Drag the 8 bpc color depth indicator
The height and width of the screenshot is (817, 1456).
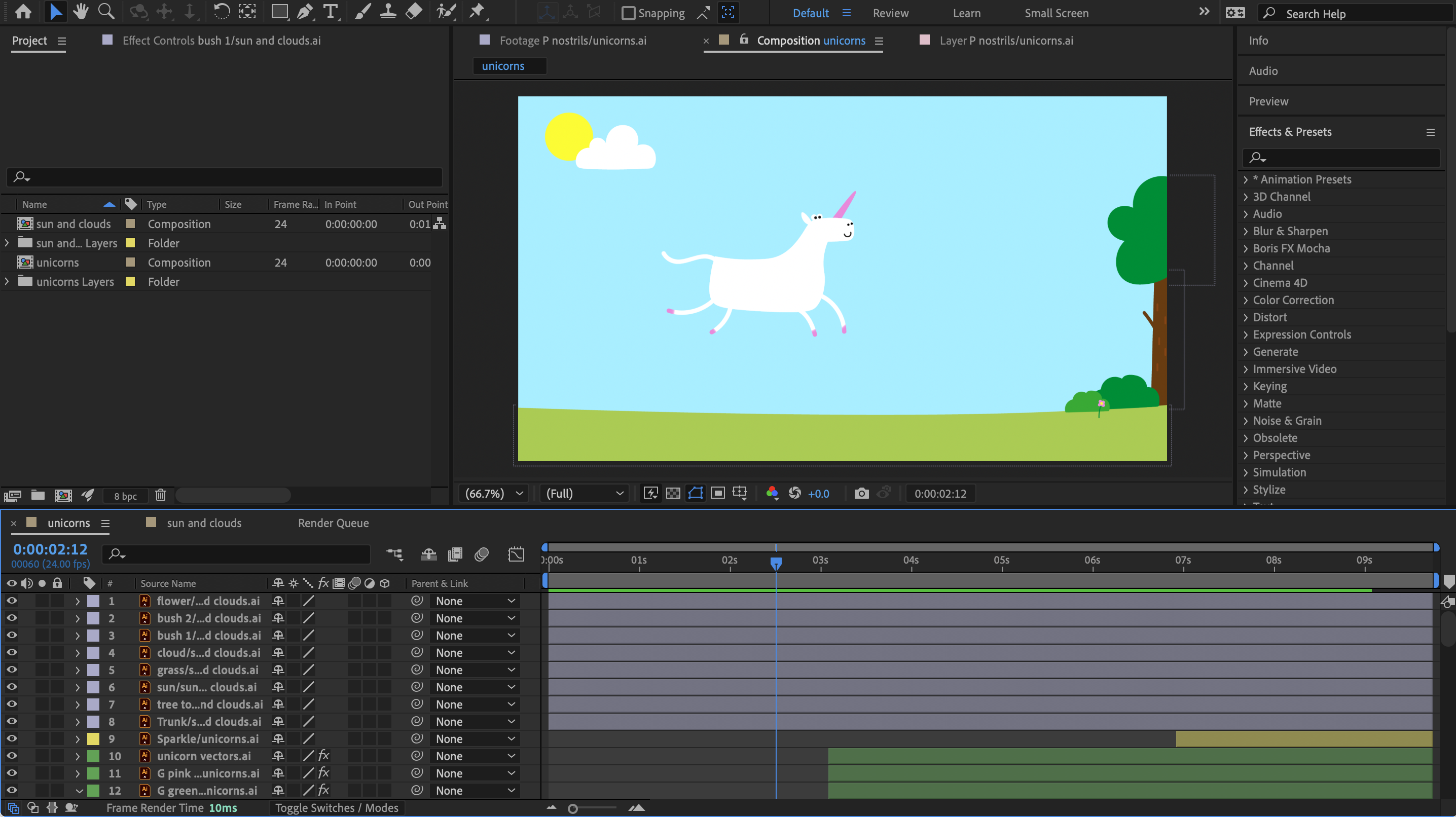click(x=124, y=494)
